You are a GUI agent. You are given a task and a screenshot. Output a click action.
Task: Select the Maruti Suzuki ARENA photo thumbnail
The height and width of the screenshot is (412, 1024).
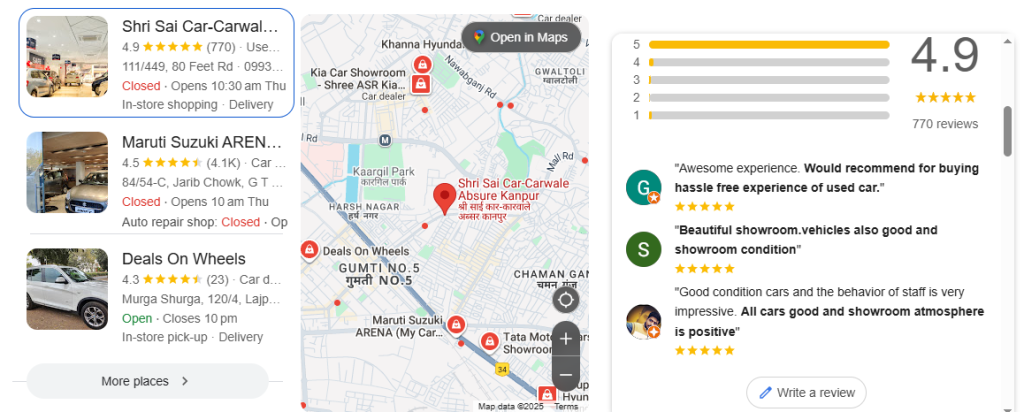(67, 172)
